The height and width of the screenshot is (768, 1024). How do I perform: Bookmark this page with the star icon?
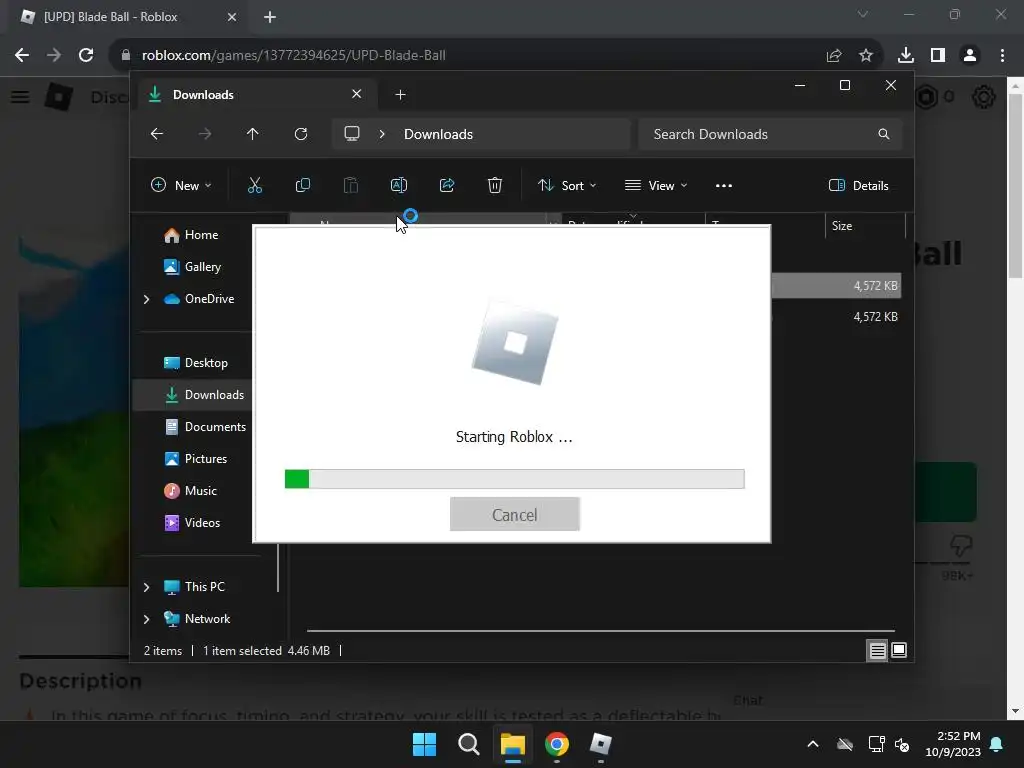click(x=866, y=56)
